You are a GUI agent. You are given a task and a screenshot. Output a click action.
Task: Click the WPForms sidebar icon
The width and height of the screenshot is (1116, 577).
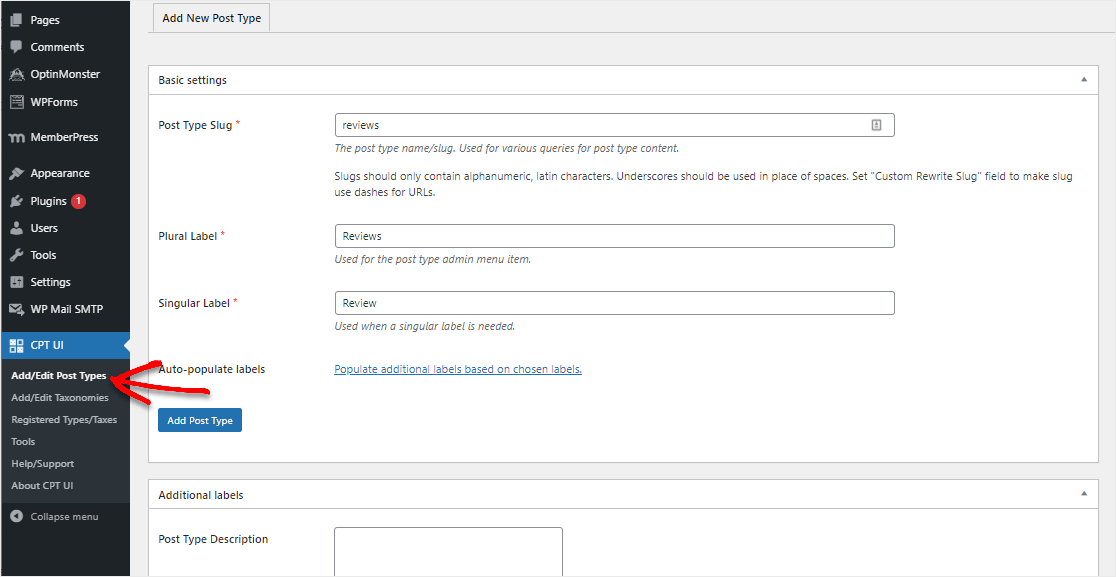tap(16, 102)
